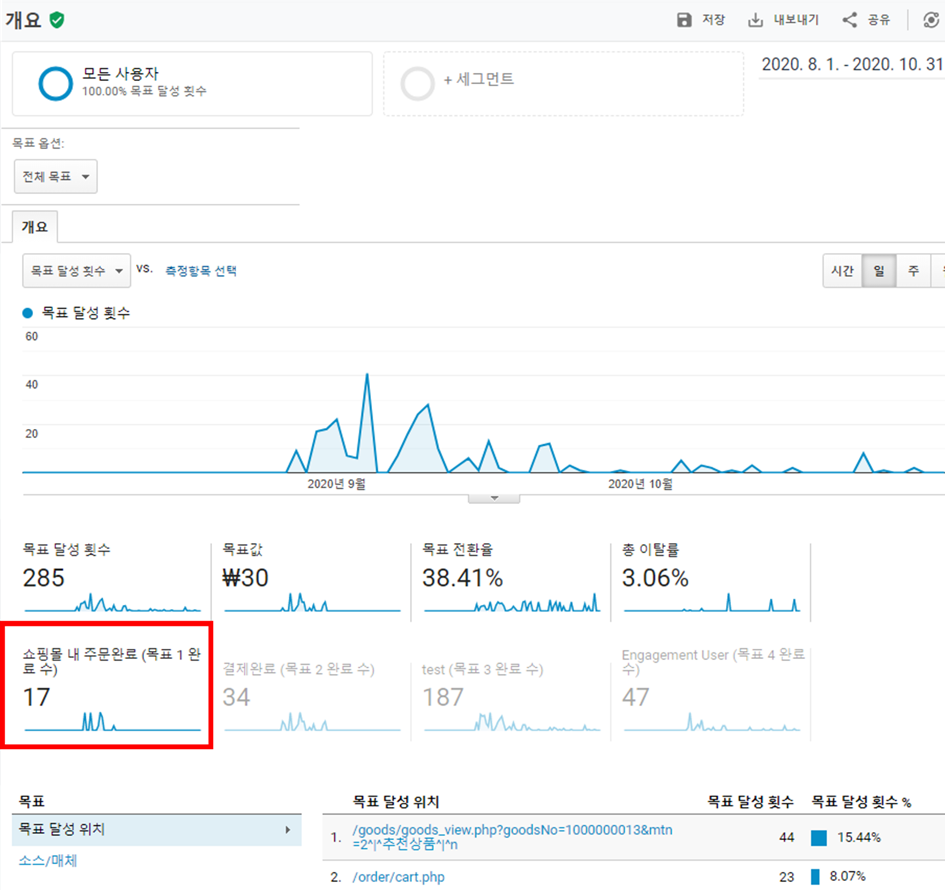Switch chart granularity to 시간
Screen dimensions: 945x890
point(843,271)
